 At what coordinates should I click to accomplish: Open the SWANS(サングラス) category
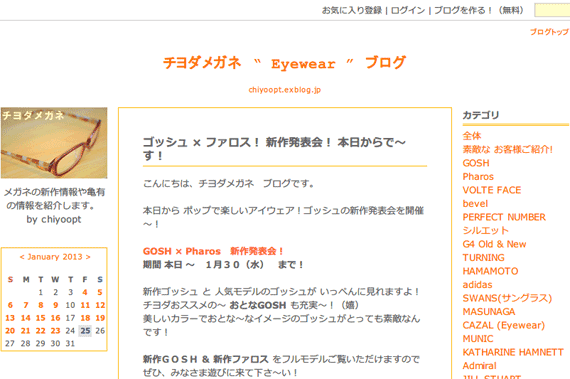[x=507, y=298]
